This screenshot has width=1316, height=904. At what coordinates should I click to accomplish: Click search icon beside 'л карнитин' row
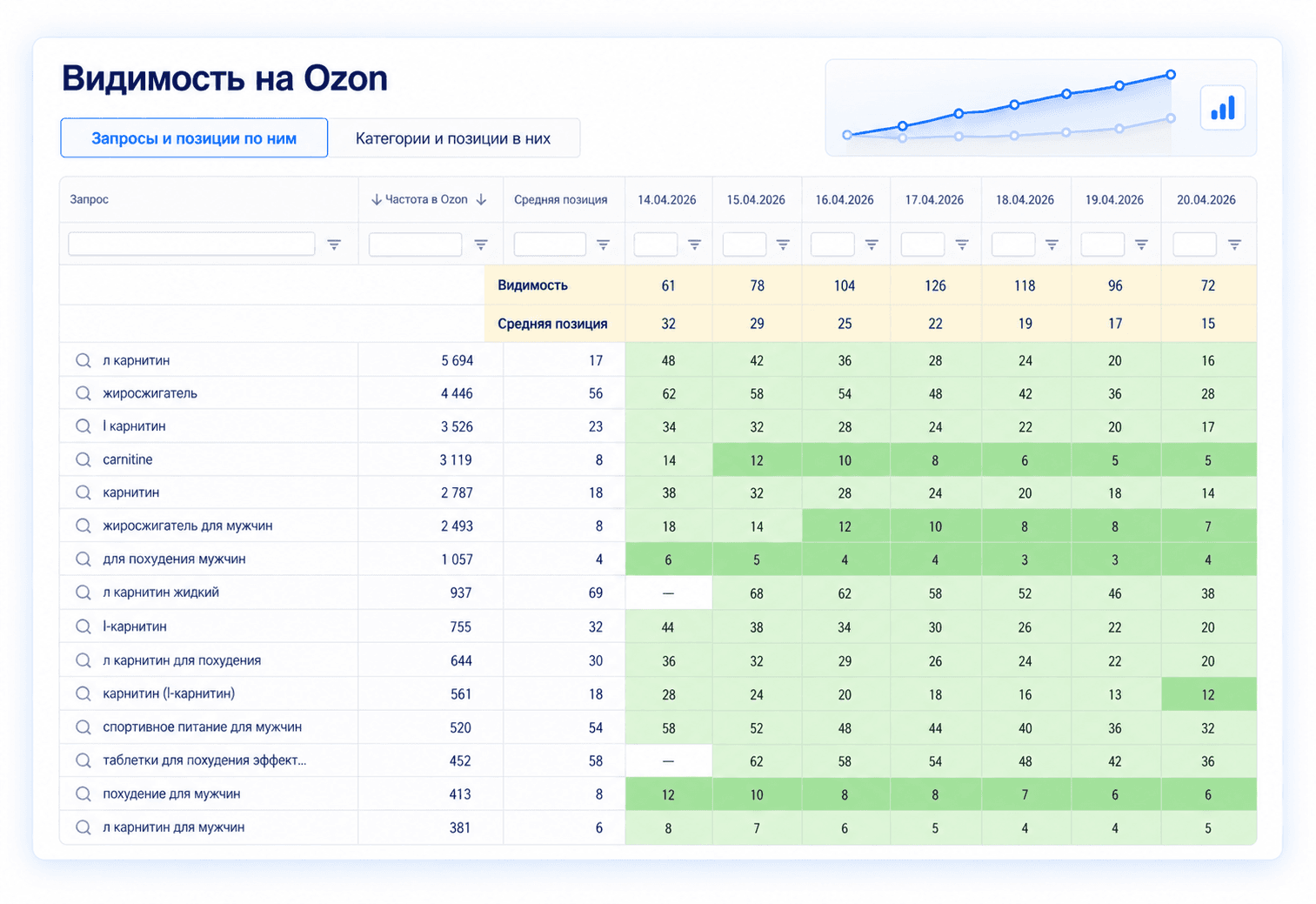point(83,360)
